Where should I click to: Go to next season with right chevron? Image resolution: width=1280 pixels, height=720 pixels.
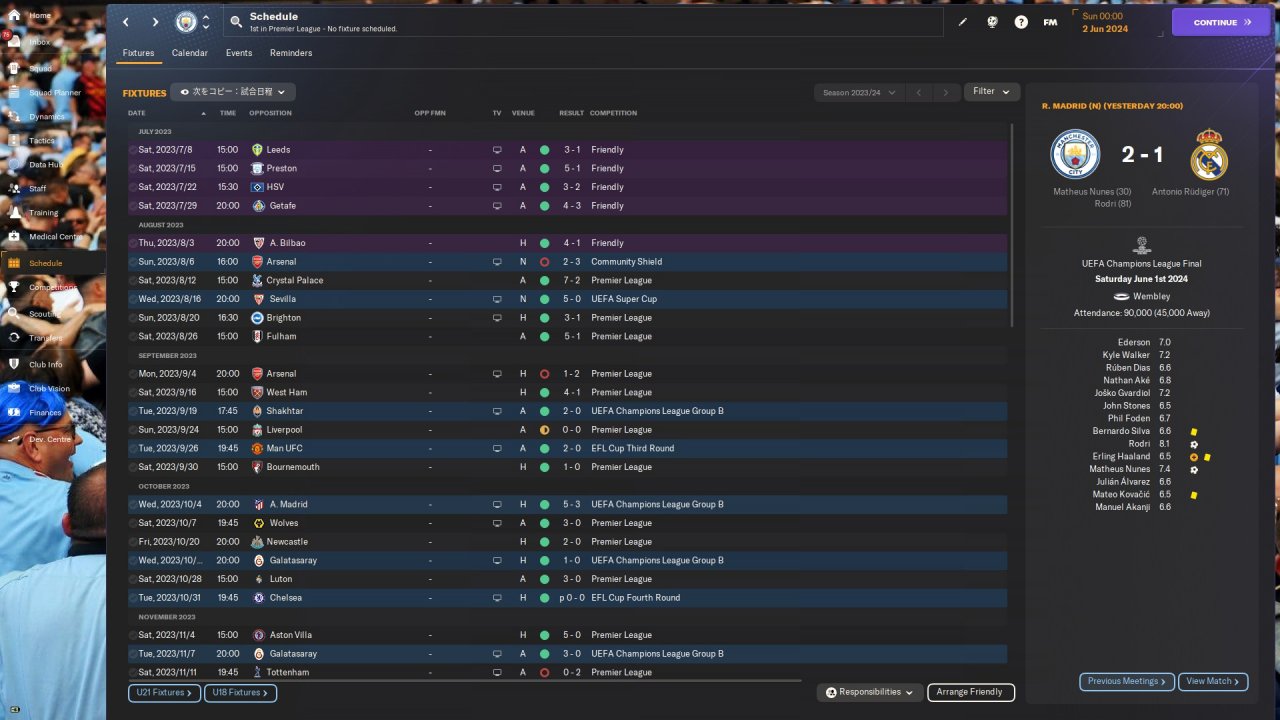point(946,92)
